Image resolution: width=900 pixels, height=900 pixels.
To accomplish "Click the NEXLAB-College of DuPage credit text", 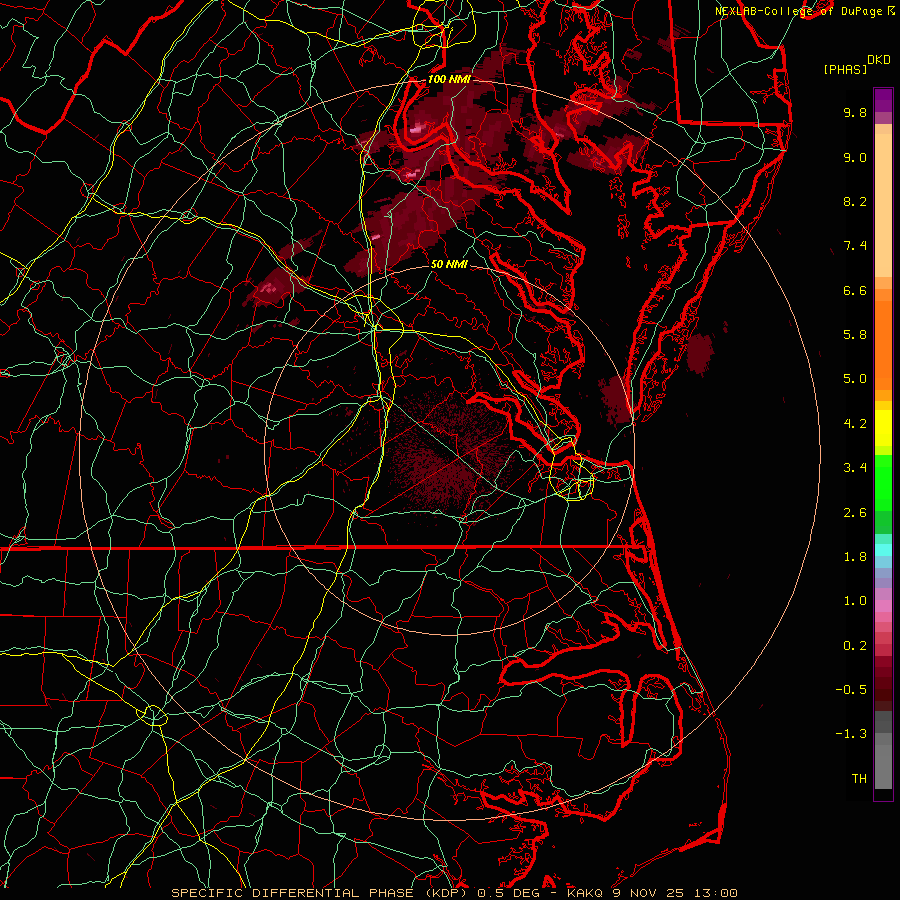I will (x=800, y=11).
